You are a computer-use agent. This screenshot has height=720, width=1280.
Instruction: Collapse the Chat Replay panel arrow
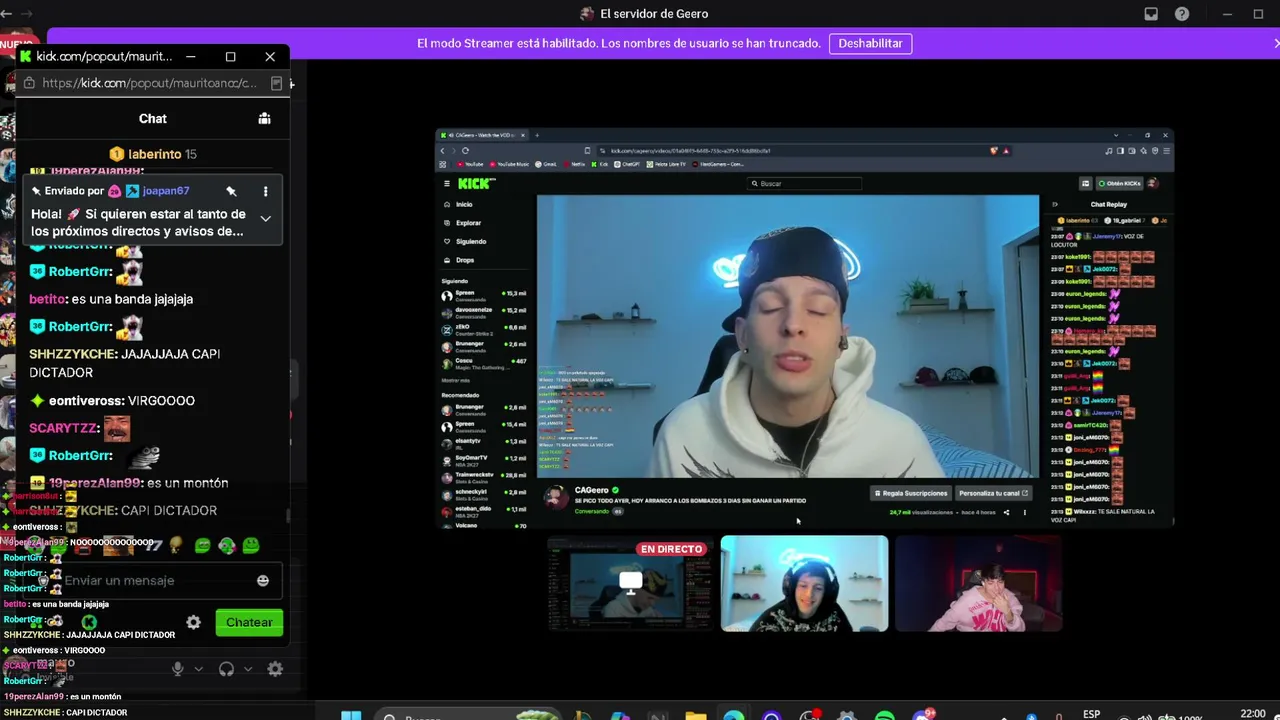[x=1054, y=204]
